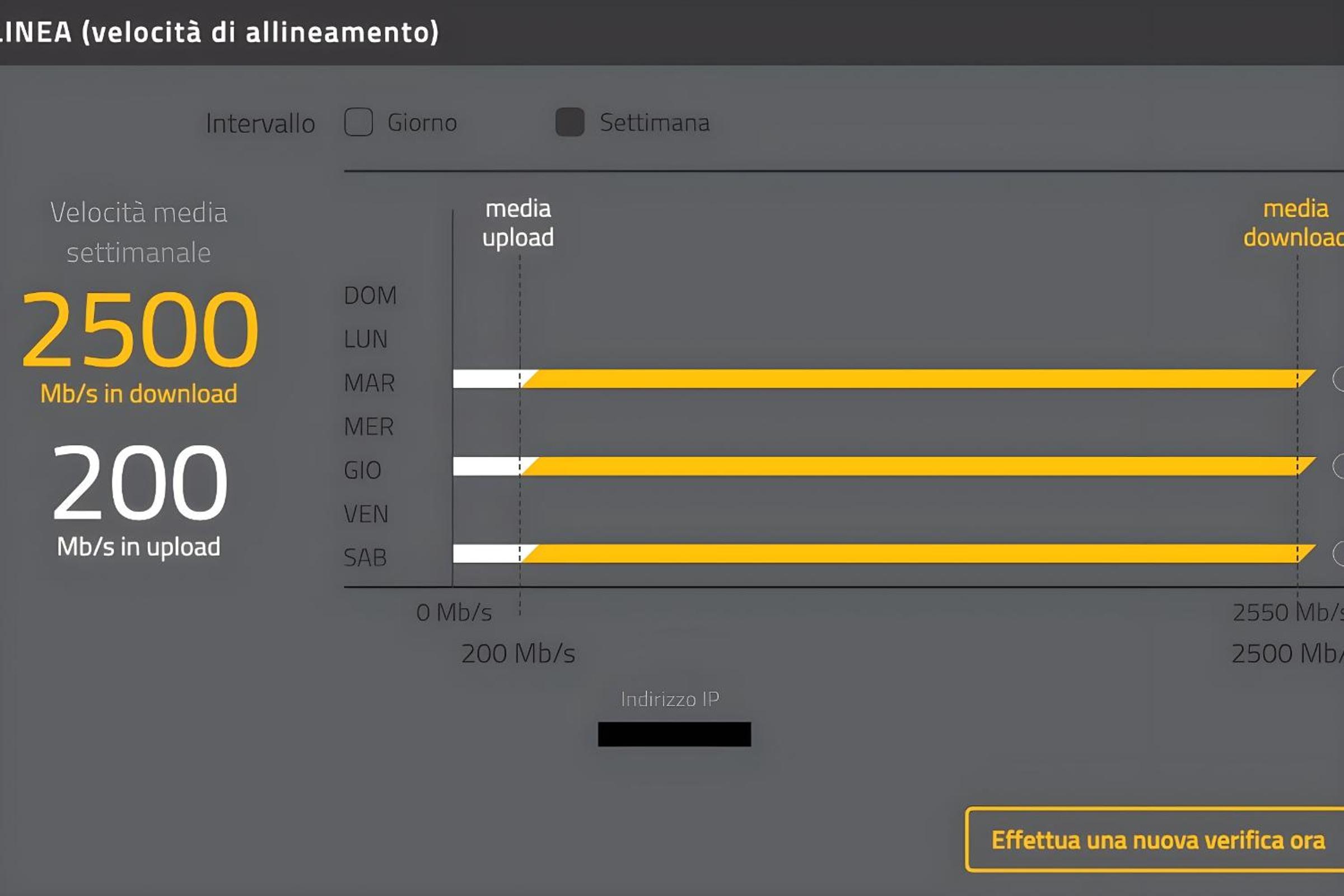Click the circle icon beside GIO bar
1344x896 pixels.
tap(1338, 466)
